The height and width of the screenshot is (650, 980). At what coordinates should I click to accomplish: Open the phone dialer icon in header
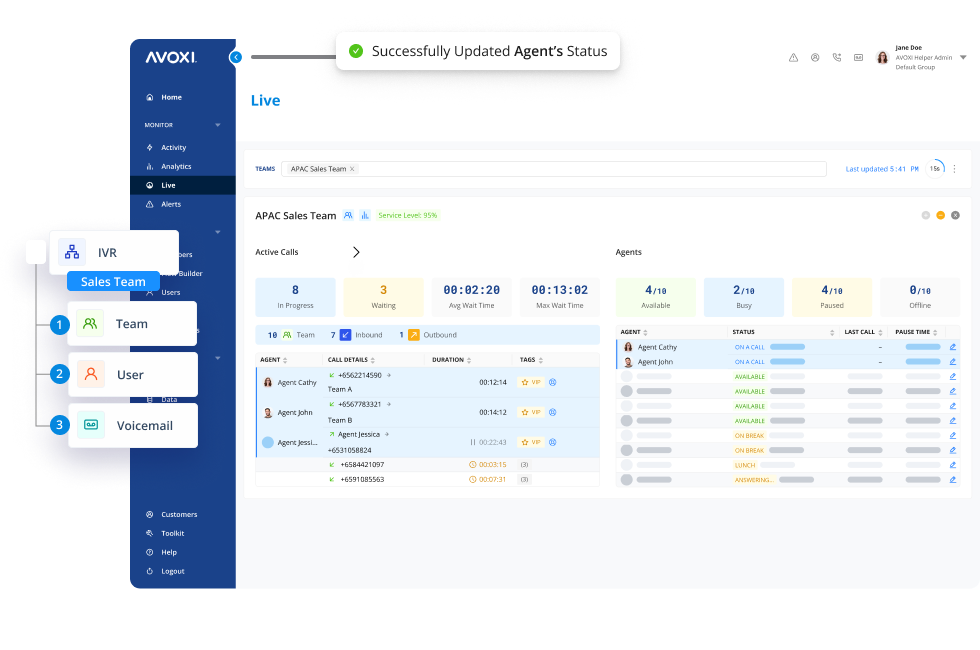click(837, 58)
